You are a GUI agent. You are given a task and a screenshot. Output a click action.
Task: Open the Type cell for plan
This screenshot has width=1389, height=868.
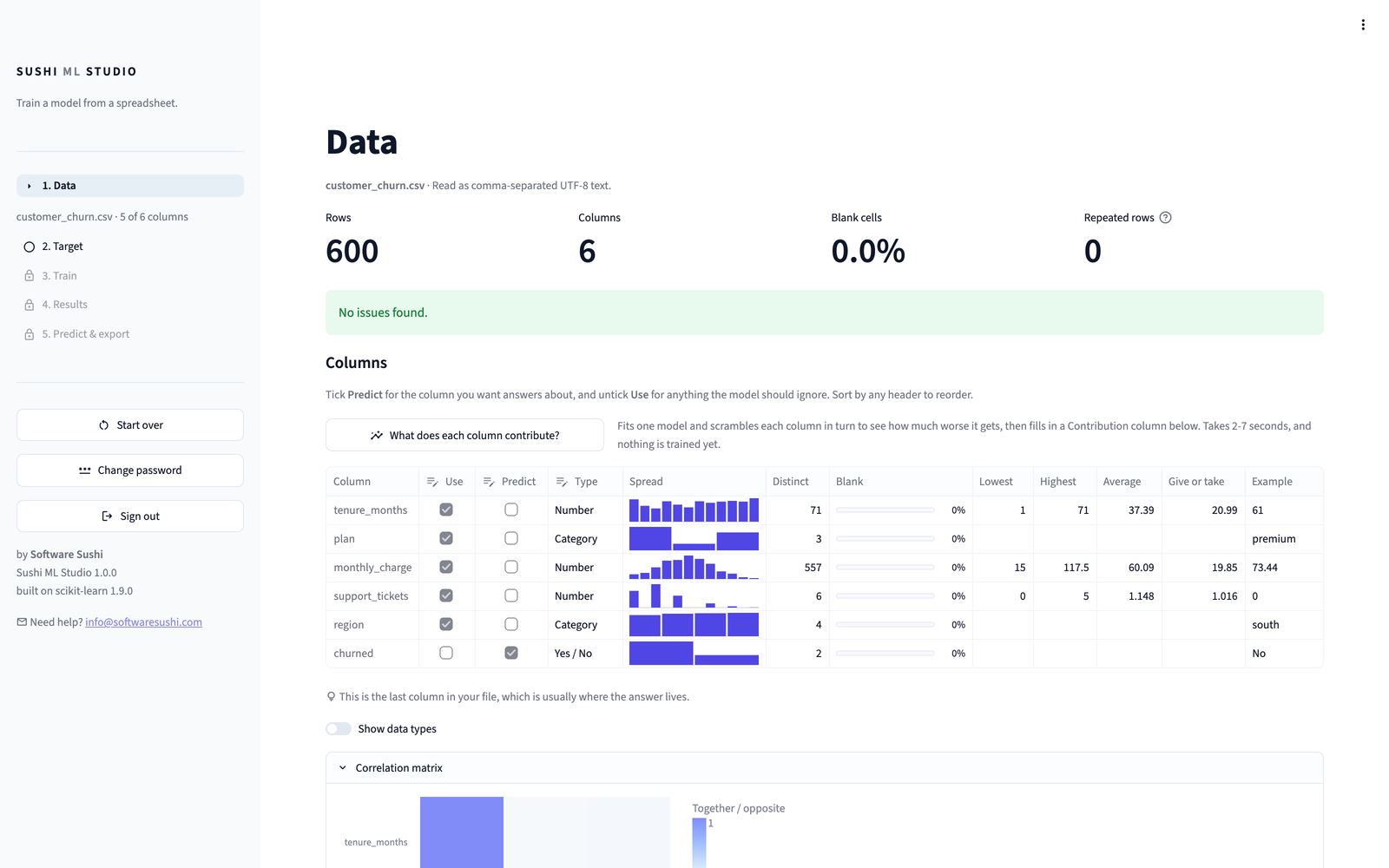click(x=586, y=539)
